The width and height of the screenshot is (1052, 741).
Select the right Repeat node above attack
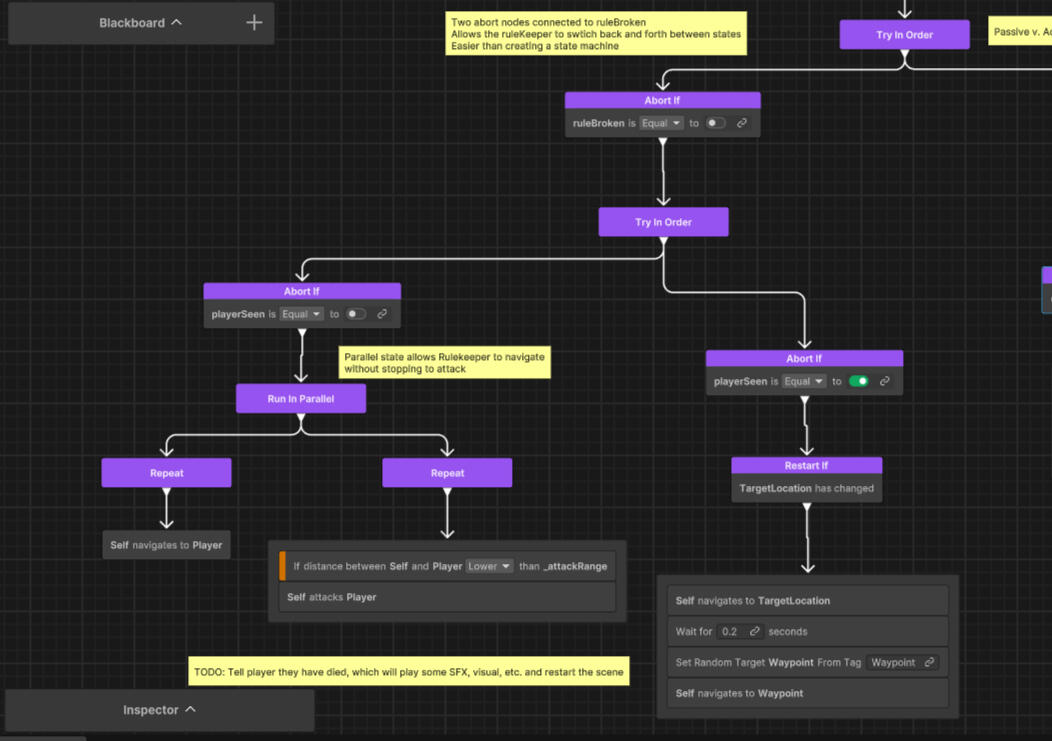click(x=447, y=473)
